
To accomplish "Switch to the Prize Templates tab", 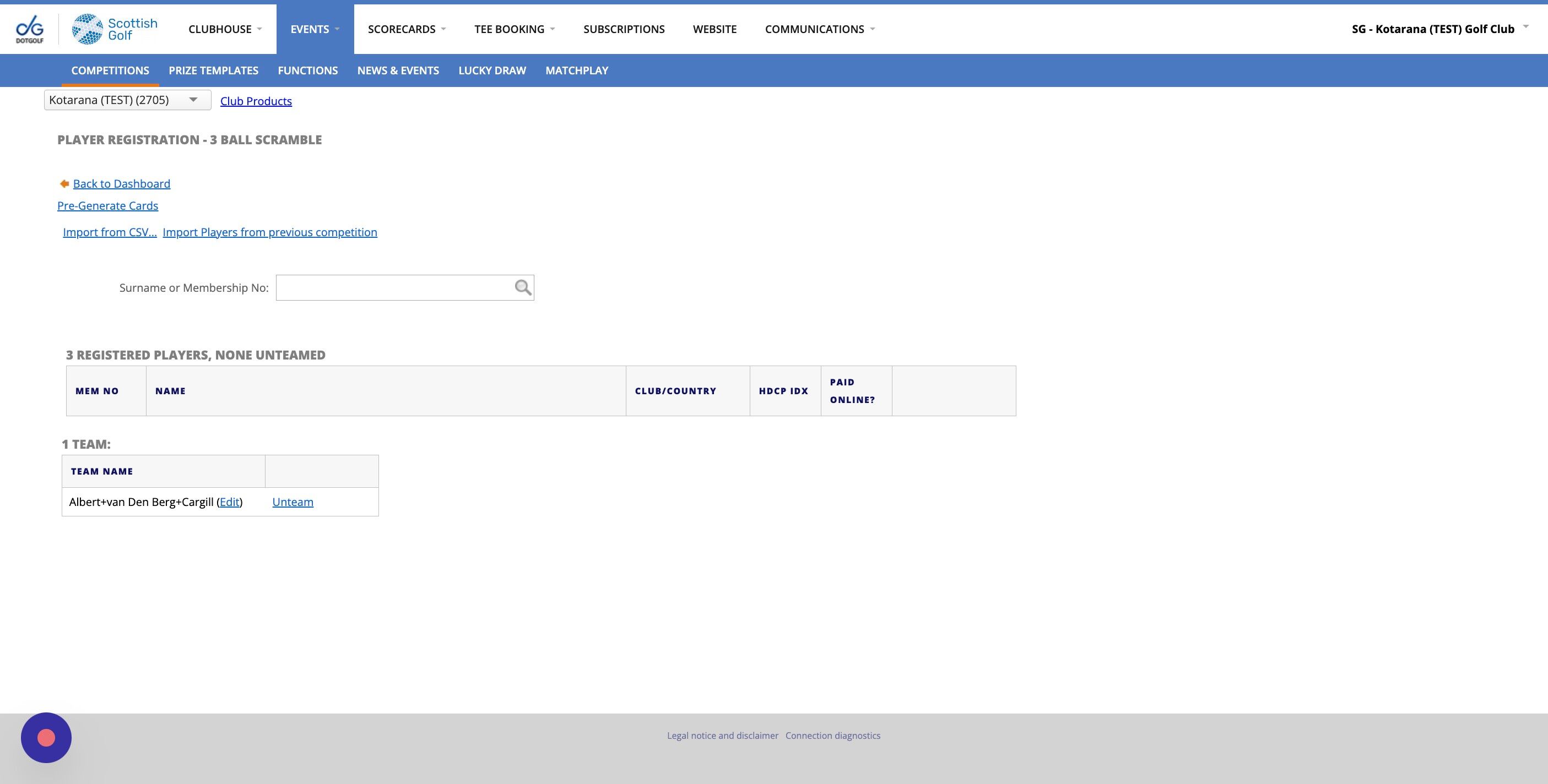I will pos(213,70).
